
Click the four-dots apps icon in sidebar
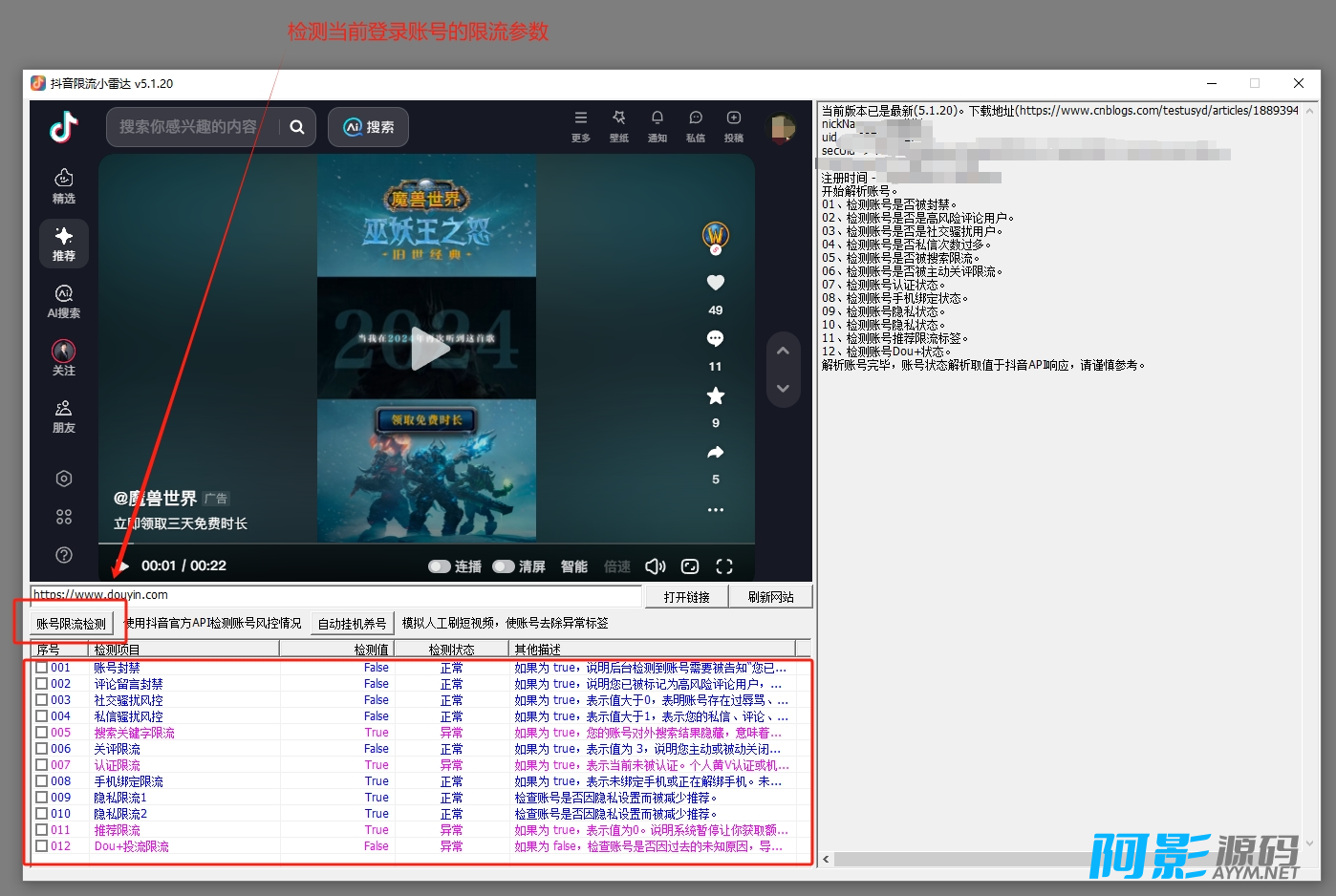[x=64, y=517]
